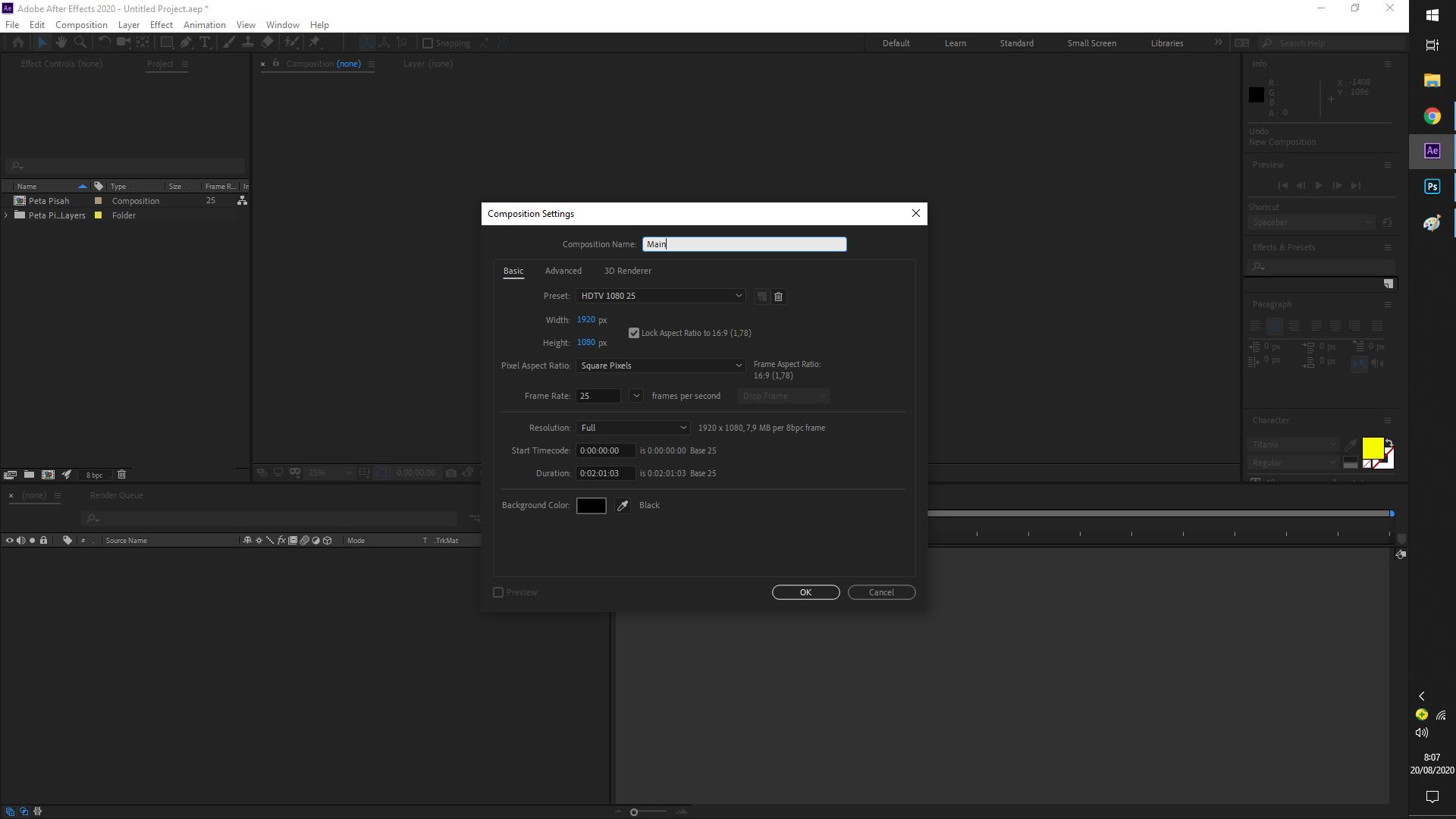Select the Hand tool in toolbar
The image size is (1456, 819).
pyautogui.click(x=61, y=42)
